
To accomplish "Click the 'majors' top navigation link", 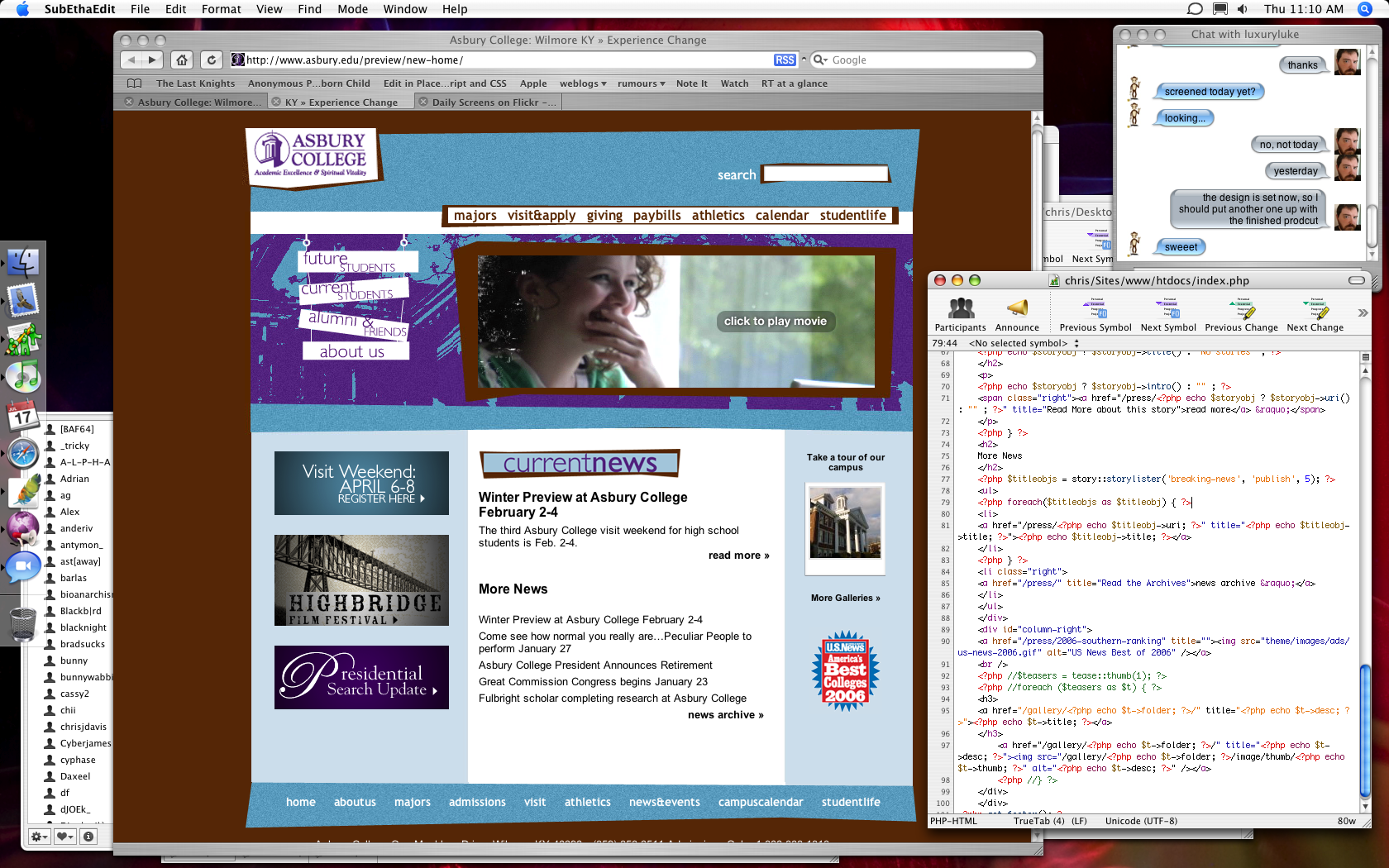I will (475, 215).
